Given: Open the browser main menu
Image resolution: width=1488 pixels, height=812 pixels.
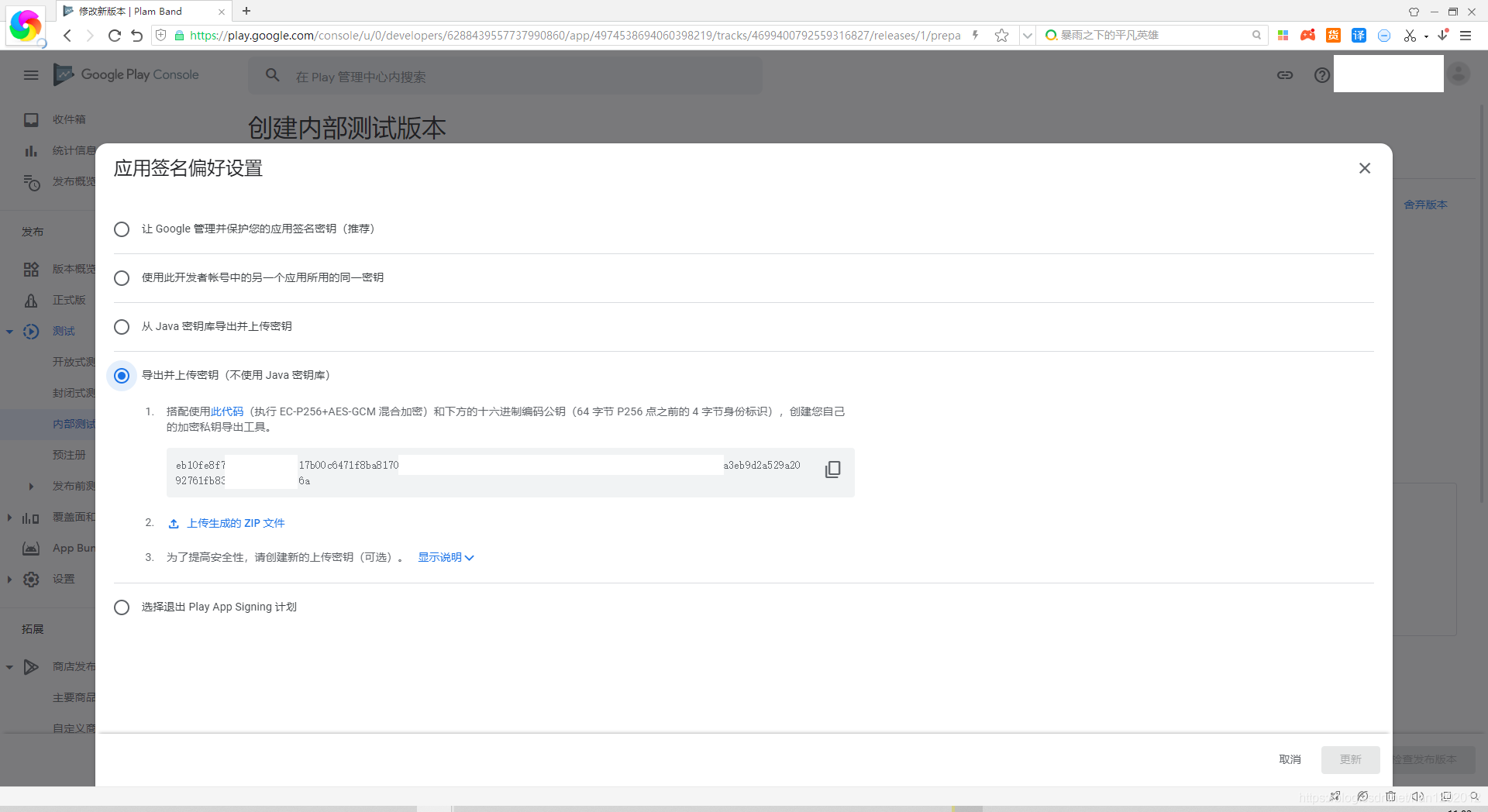Looking at the screenshot, I should pos(1466,36).
